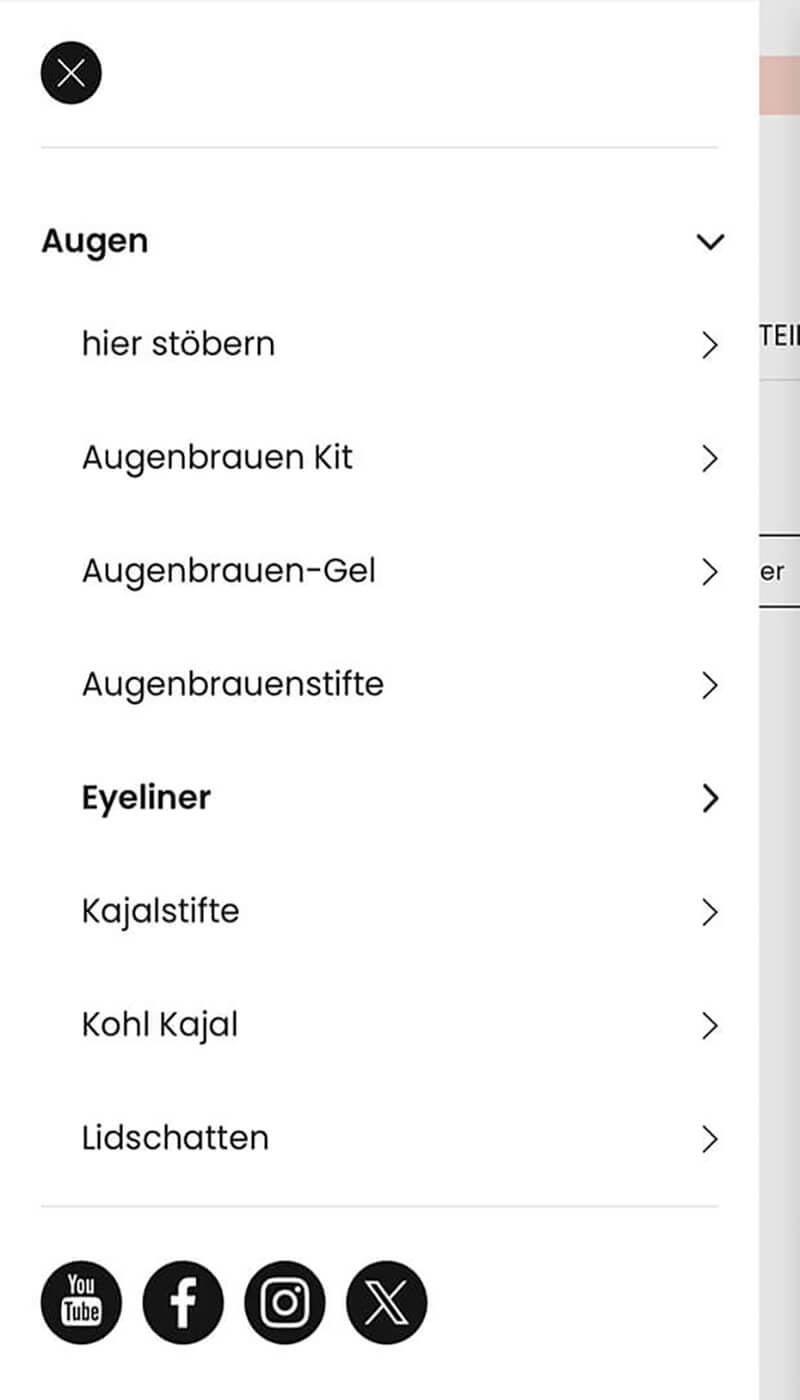Open the X (Twitter) social icon

pos(386,1302)
